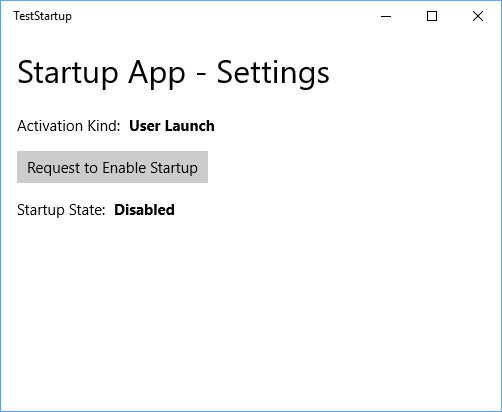Click the Startup State label
The height and width of the screenshot is (412, 502).
pyautogui.click(x=61, y=210)
